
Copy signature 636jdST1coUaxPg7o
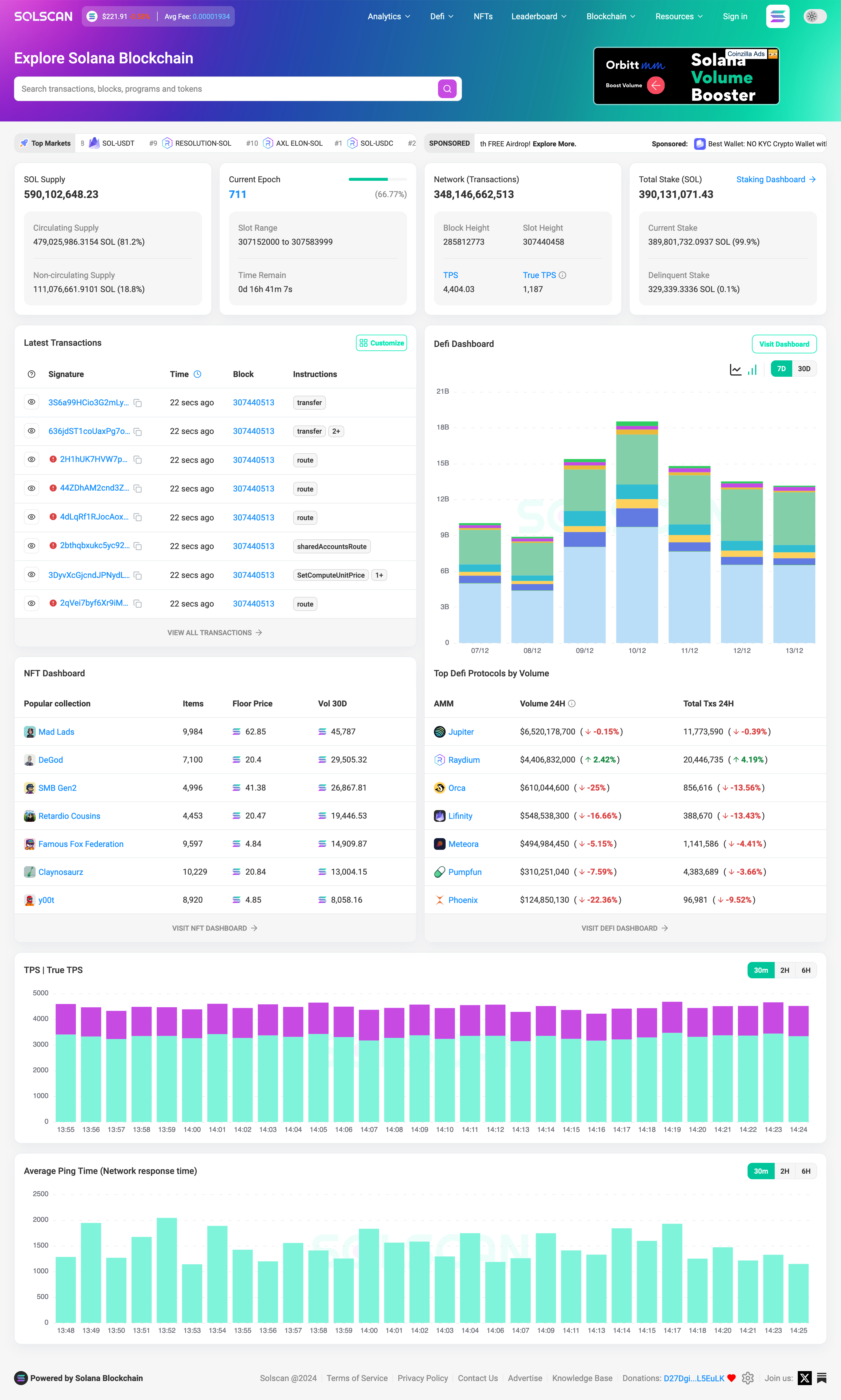coord(138,432)
